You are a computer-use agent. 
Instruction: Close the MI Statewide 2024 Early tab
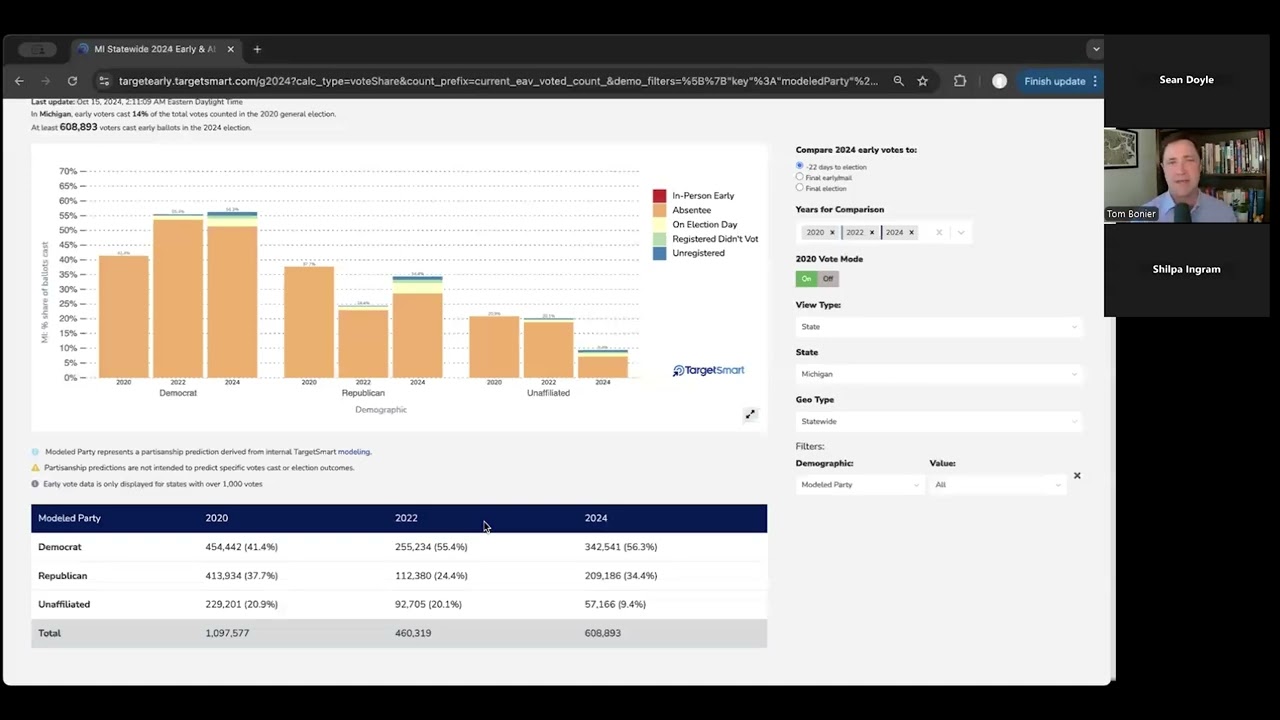pyautogui.click(x=231, y=49)
